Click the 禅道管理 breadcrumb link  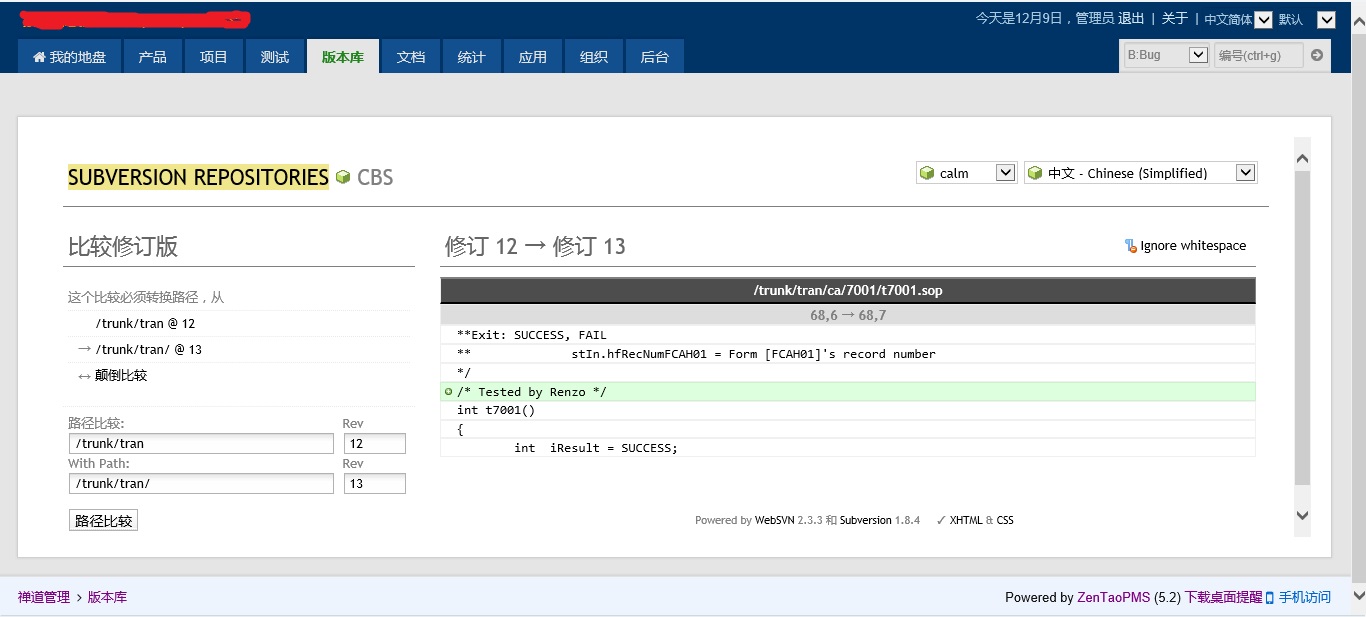point(44,597)
